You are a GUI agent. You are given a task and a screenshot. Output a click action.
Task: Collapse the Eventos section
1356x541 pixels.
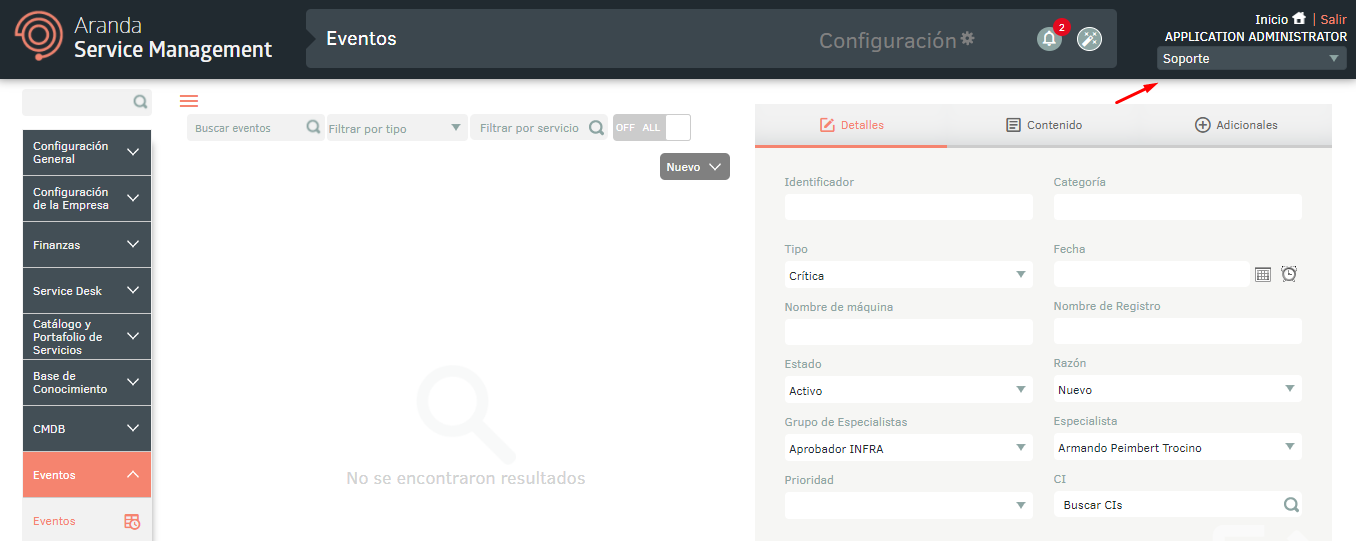pos(87,475)
